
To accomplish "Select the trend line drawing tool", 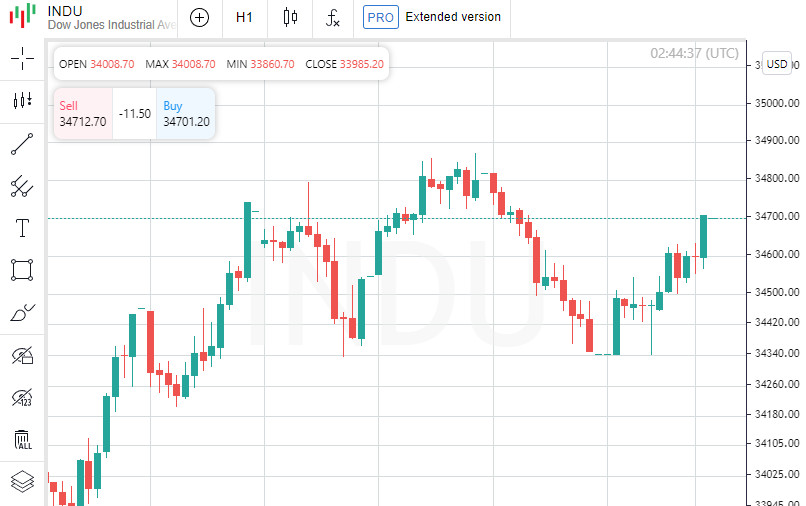I will 22,144.
